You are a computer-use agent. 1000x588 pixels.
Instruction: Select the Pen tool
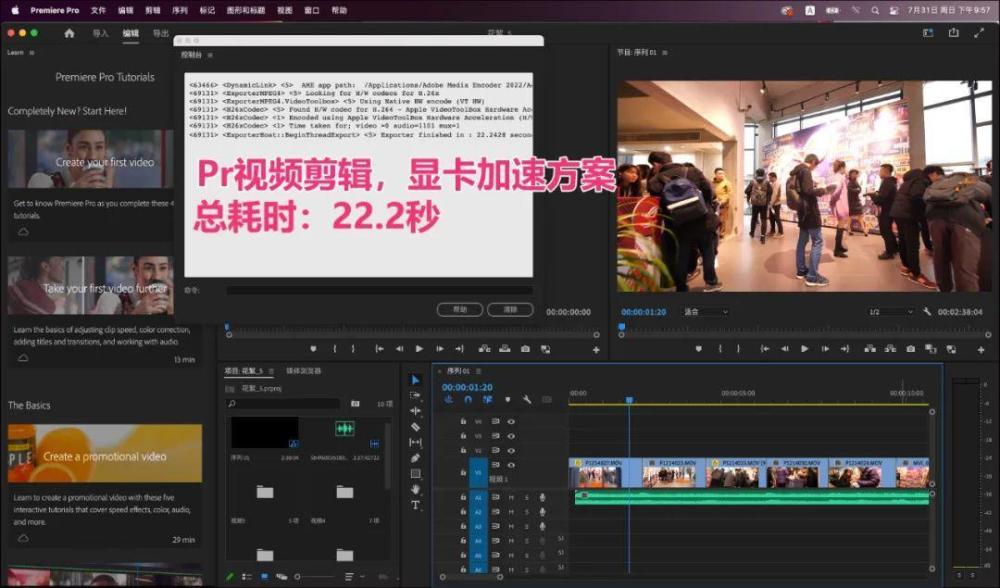click(416, 458)
